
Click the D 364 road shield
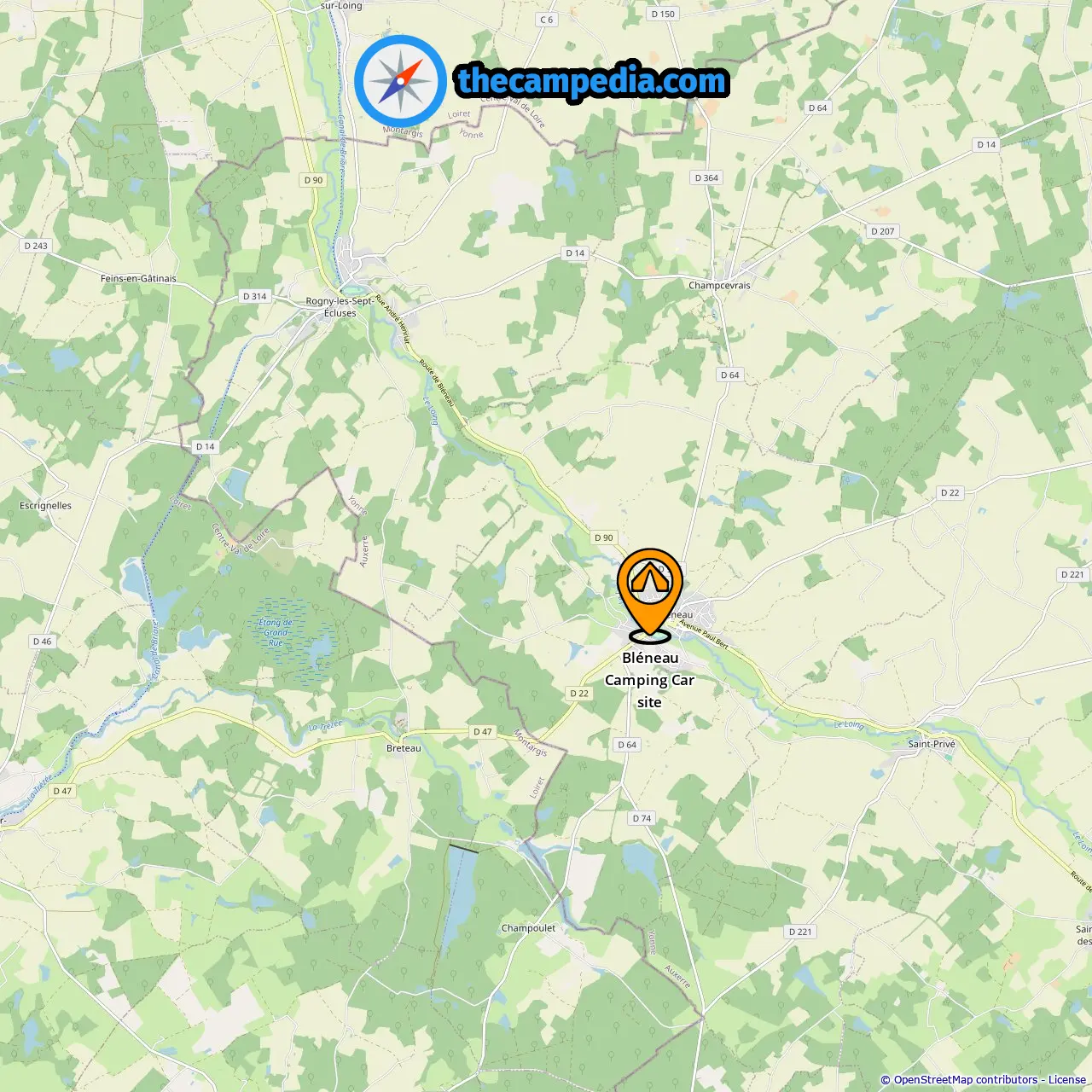click(706, 178)
